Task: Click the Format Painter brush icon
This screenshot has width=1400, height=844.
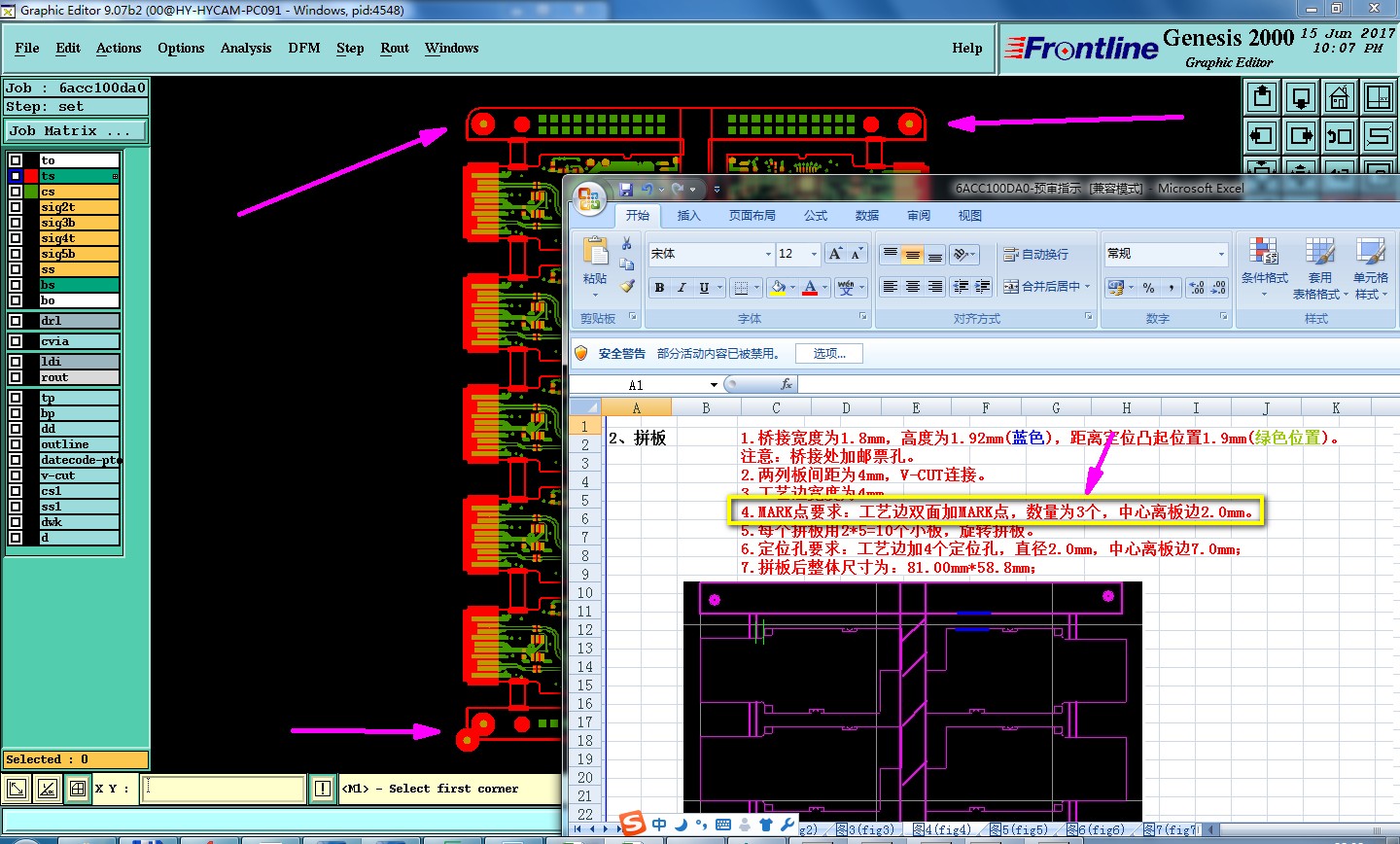Action: click(627, 286)
